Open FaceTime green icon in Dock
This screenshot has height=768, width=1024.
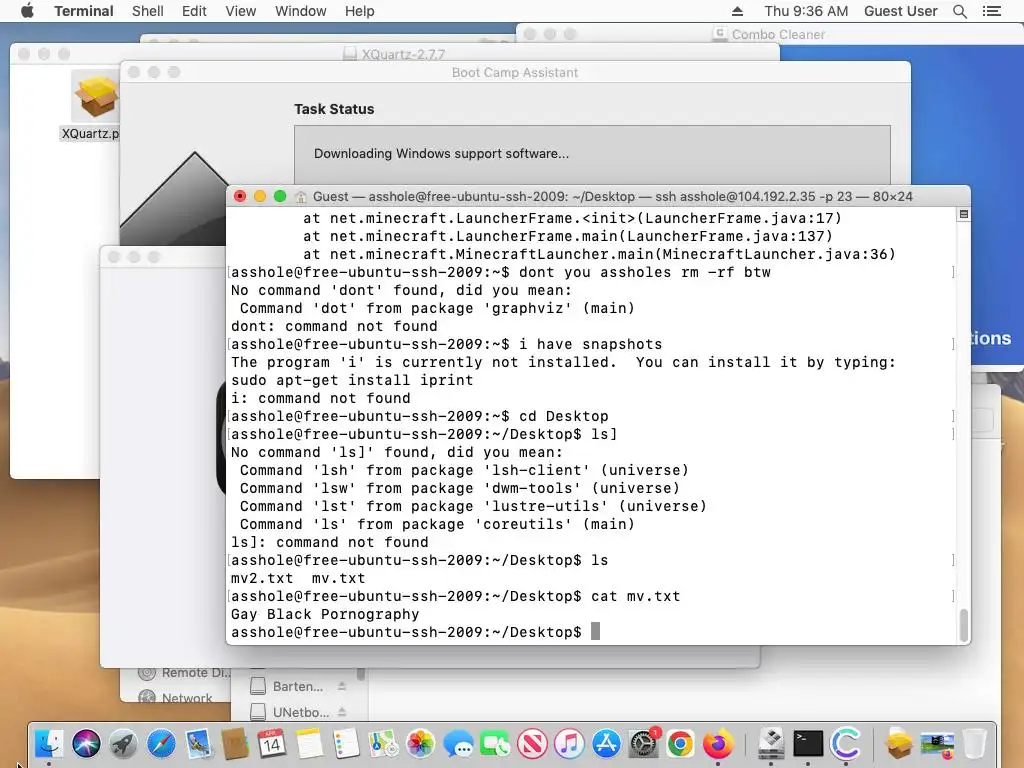[495, 744]
